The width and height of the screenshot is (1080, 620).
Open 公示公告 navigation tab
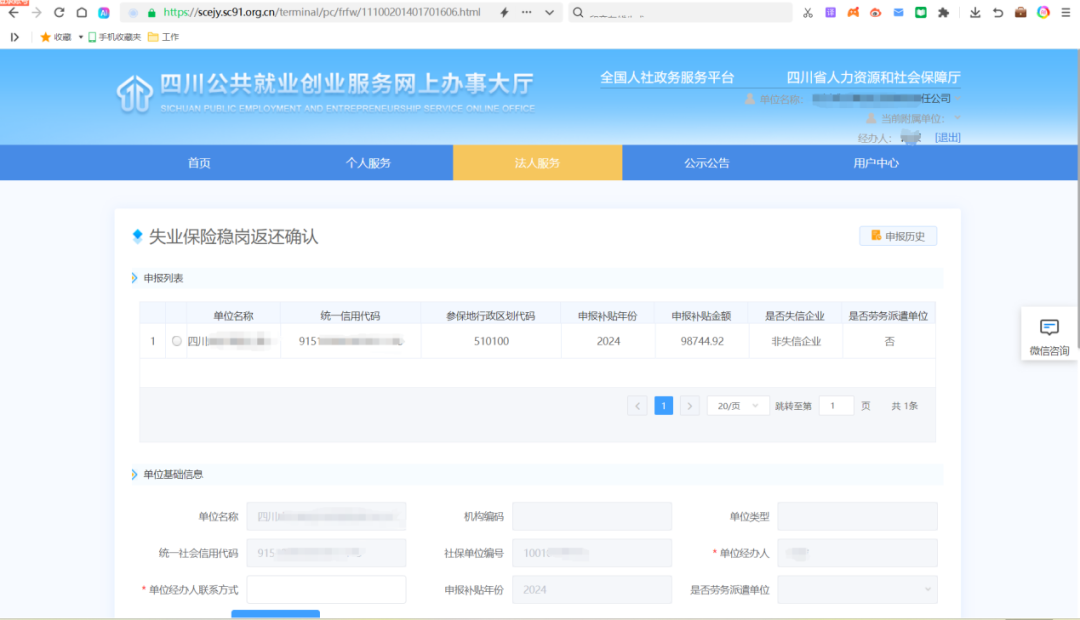[x=706, y=163]
